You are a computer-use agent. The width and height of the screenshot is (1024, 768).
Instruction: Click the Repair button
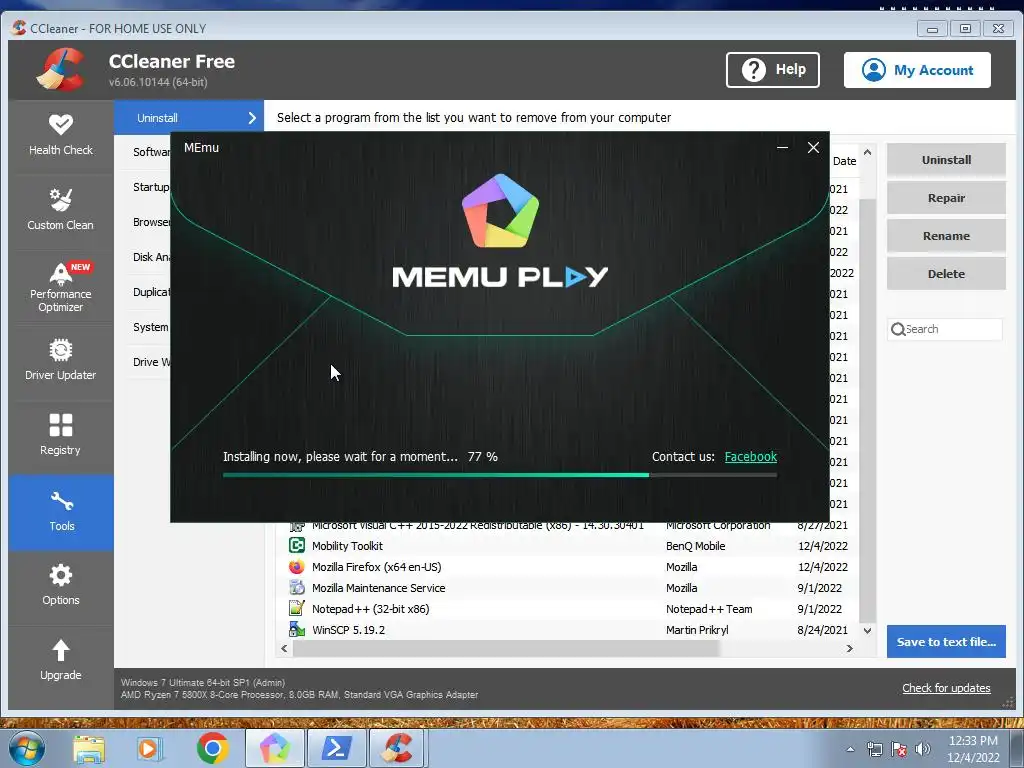pos(946,198)
